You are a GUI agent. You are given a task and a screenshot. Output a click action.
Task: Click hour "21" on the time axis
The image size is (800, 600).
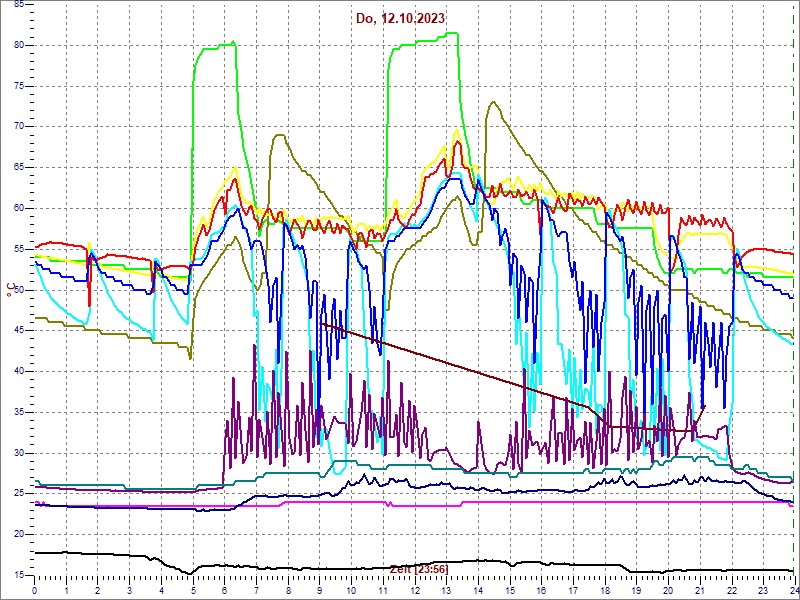[699, 590]
